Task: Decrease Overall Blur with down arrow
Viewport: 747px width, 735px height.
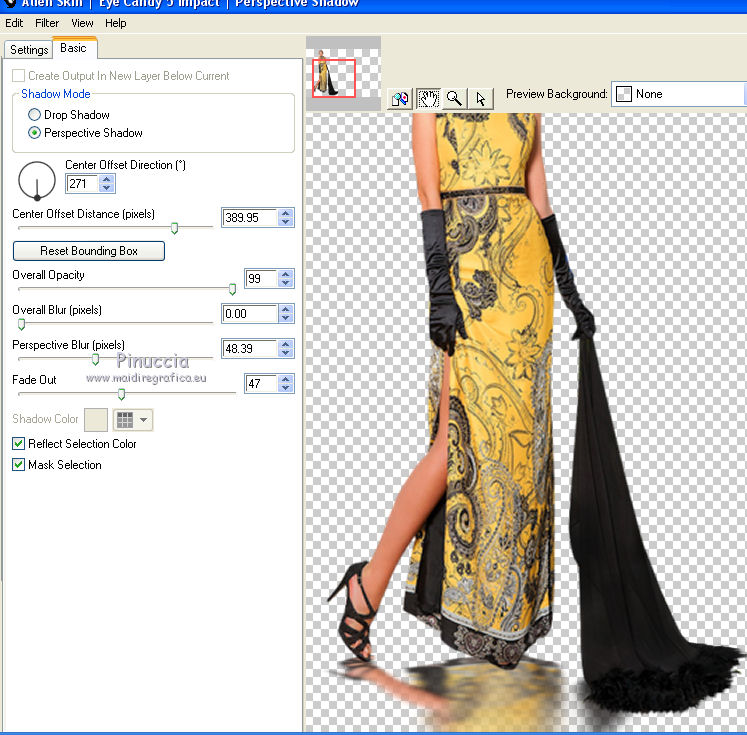Action: tap(286, 318)
